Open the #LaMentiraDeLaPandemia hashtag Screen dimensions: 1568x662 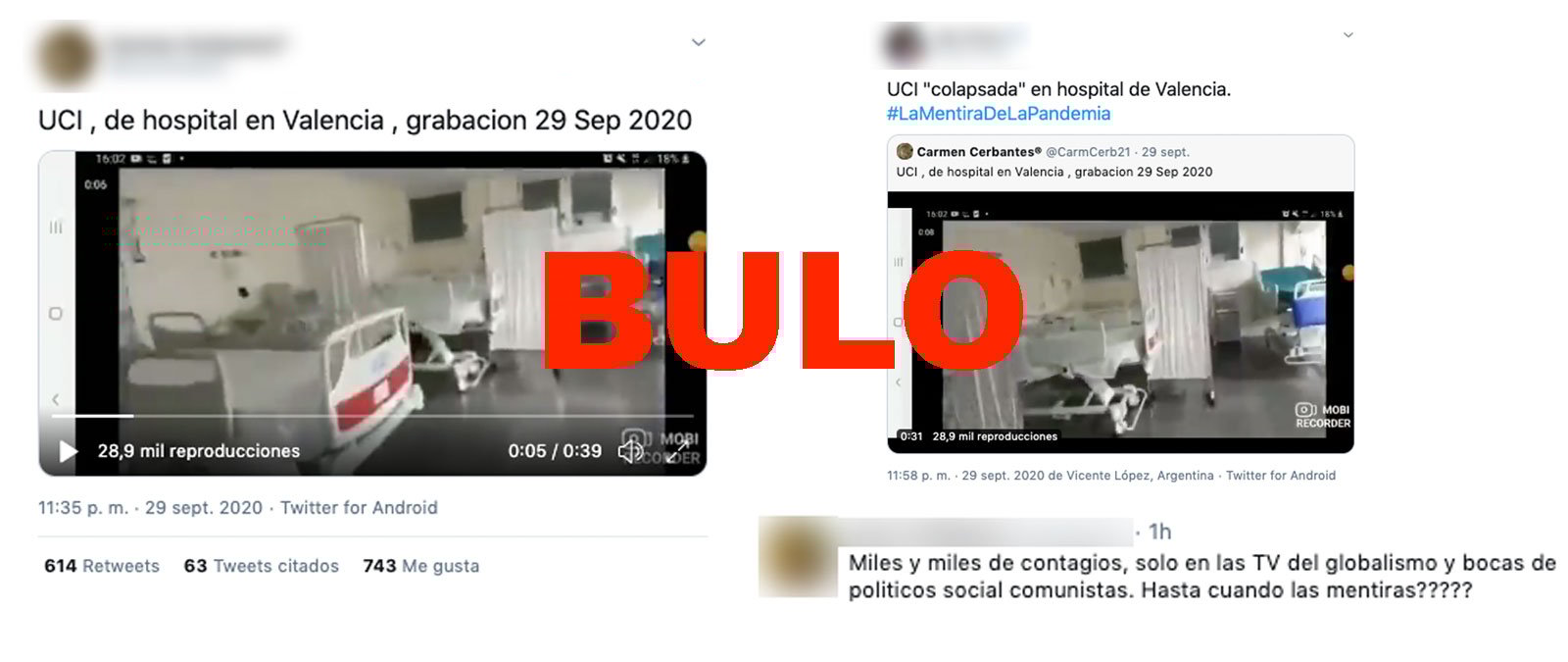[999, 114]
